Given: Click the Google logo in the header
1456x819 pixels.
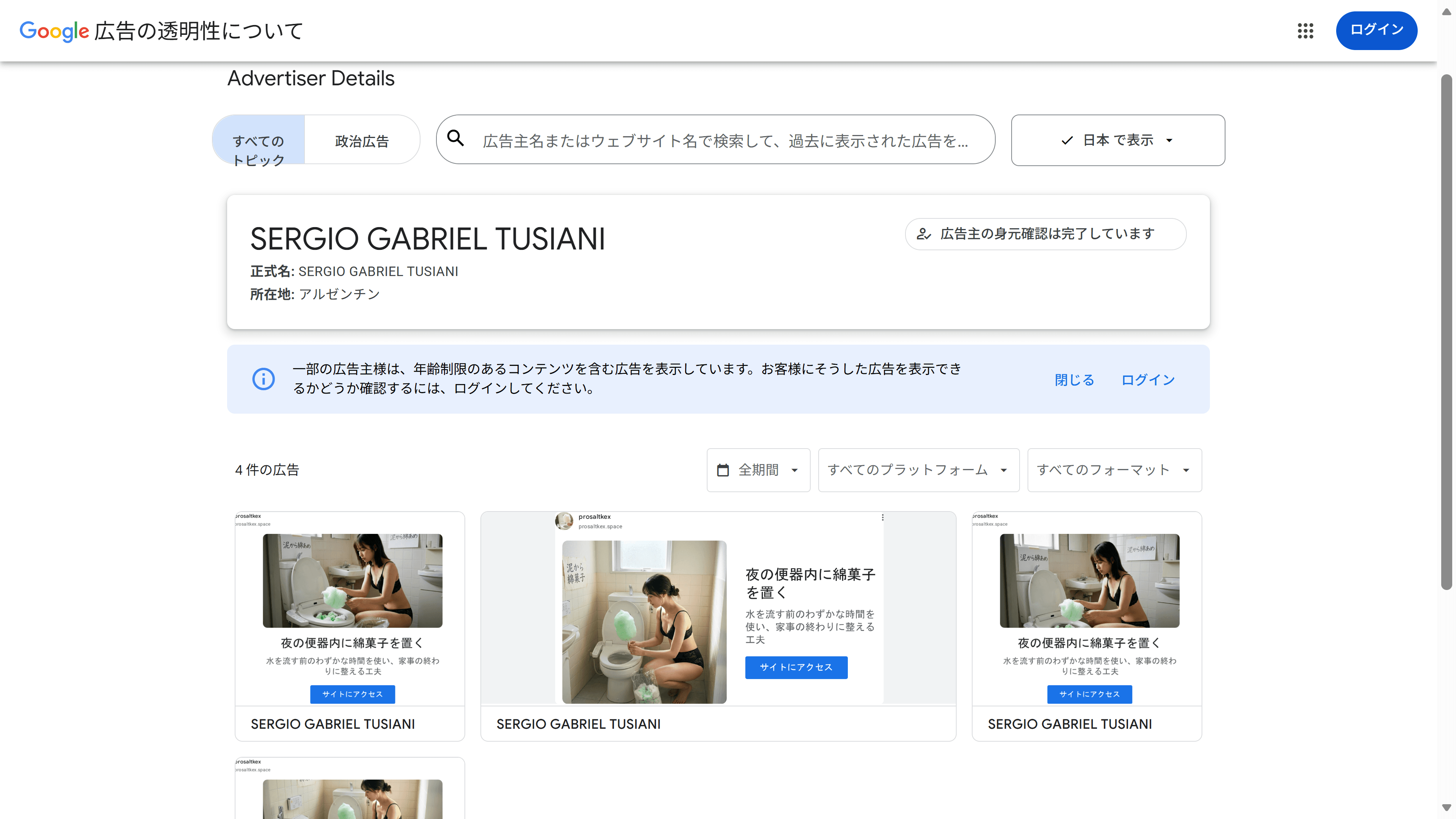Looking at the screenshot, I should click(x=54, y=31).
